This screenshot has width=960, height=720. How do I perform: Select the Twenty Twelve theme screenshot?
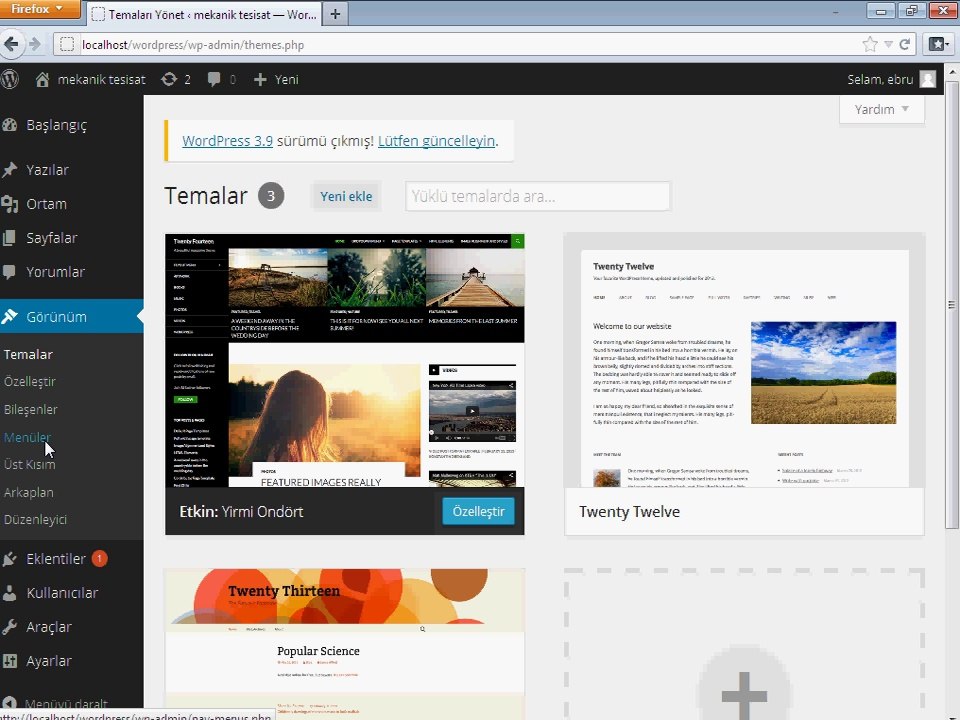[744, 361]
